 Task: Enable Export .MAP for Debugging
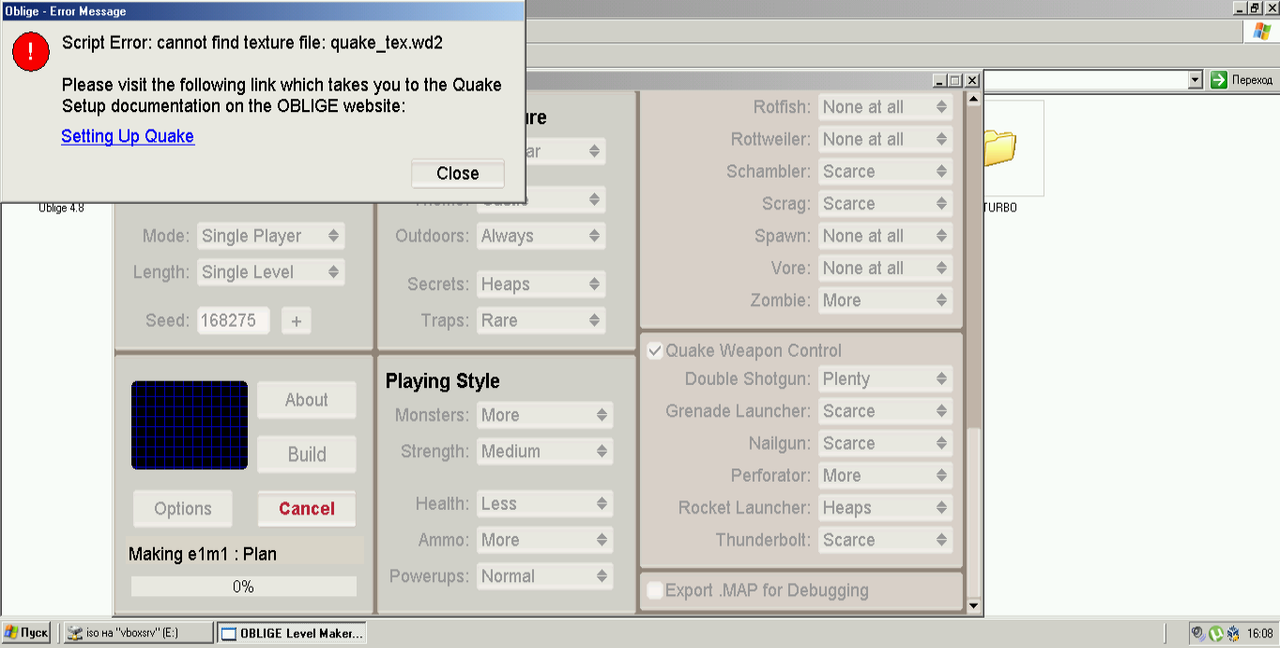[x=655, y=590]
